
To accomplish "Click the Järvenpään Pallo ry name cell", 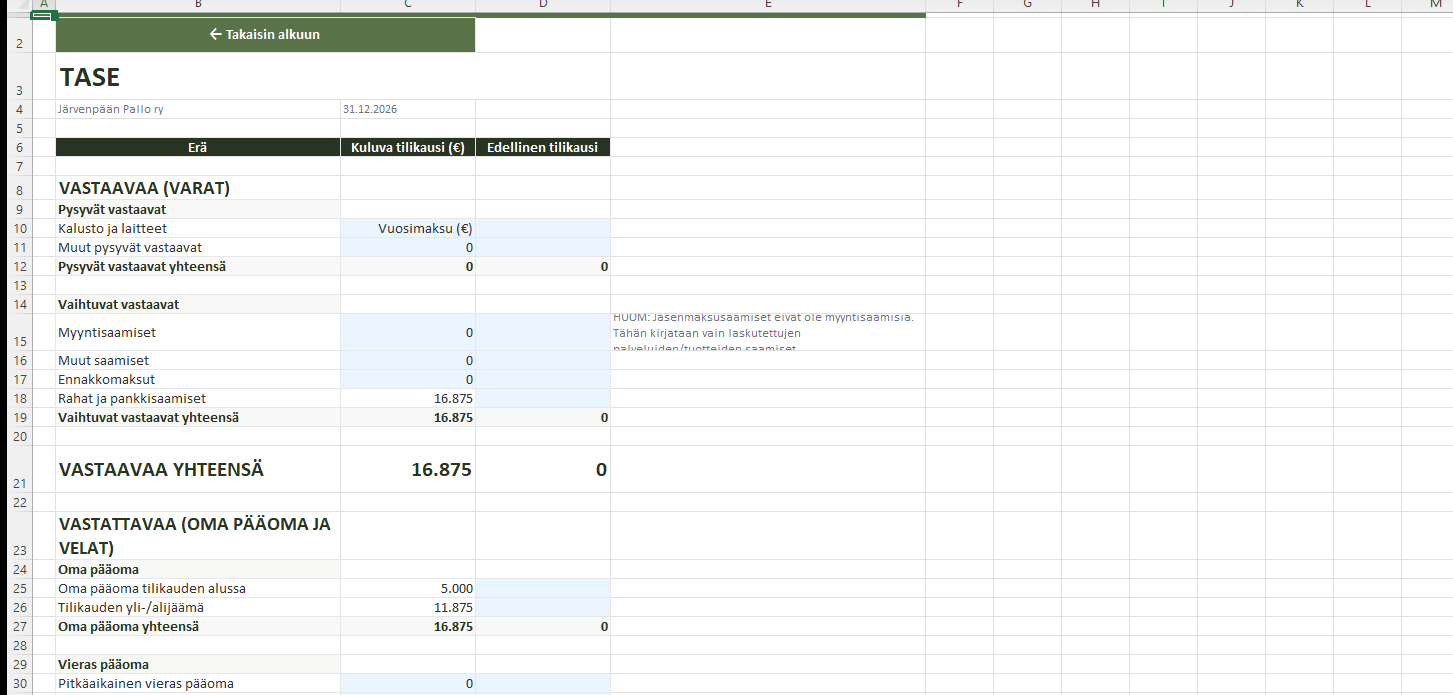I will [198, 109].
